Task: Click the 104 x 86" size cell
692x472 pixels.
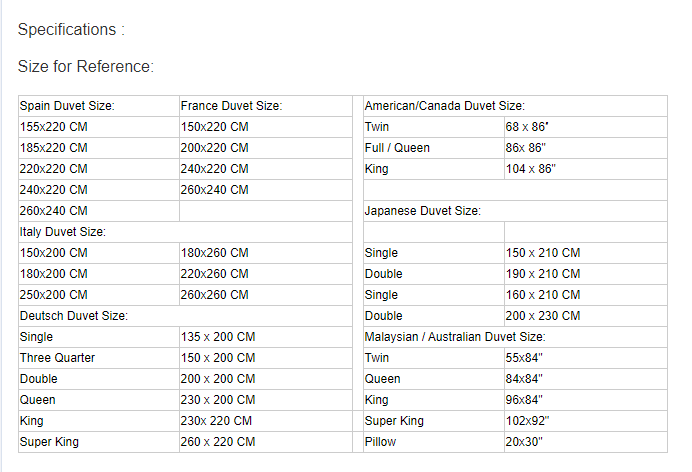Action: [x=531, y=169]
